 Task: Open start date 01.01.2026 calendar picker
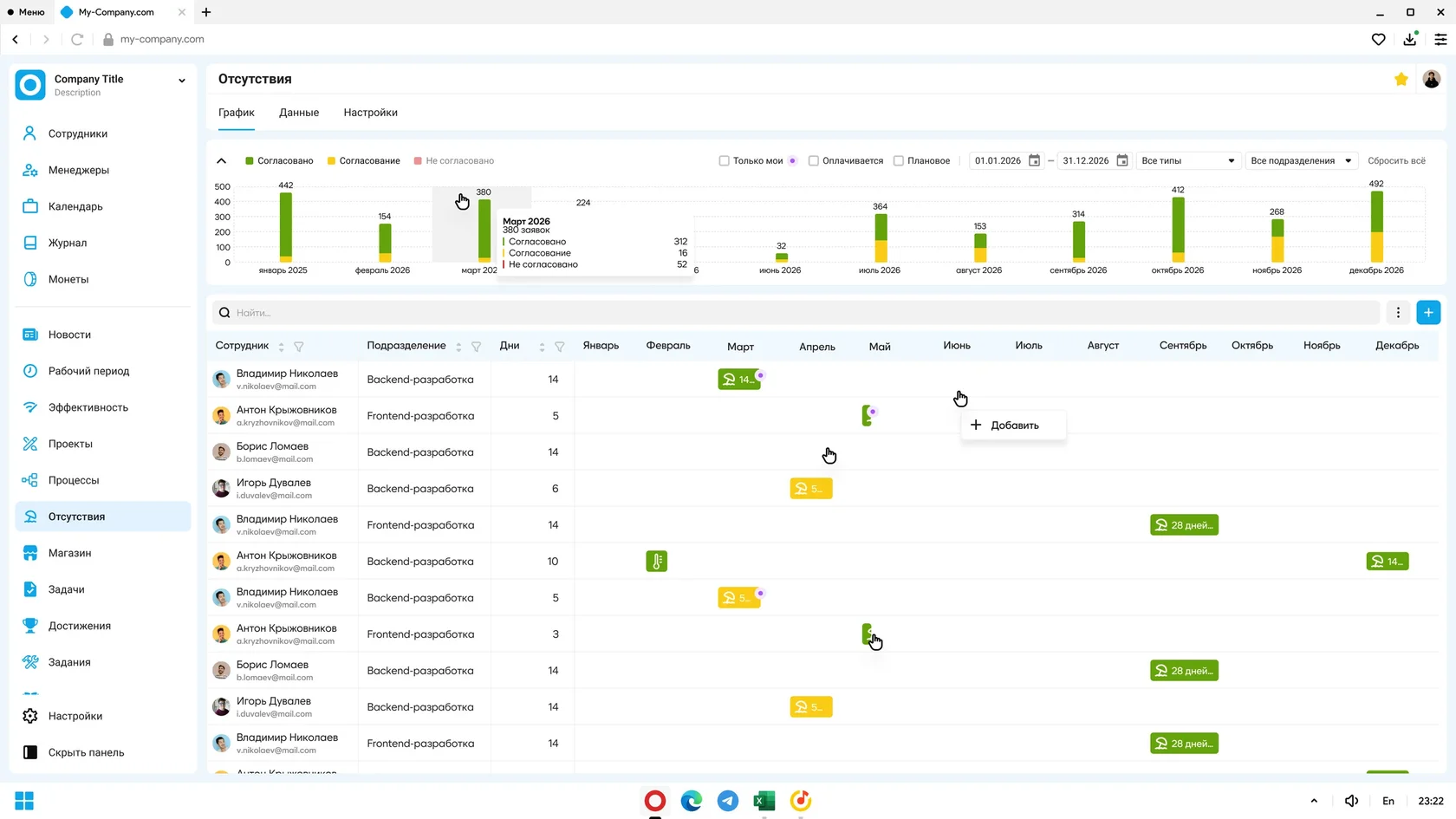coord(1034,160)
